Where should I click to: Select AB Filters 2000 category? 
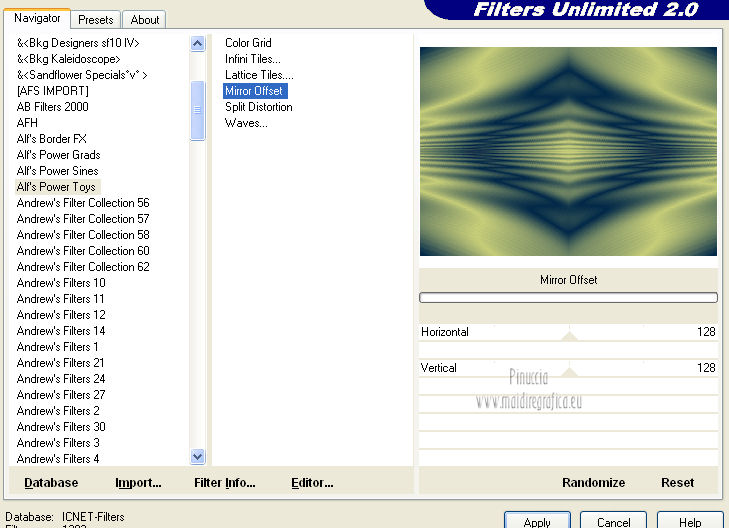(x=53, y=107)
